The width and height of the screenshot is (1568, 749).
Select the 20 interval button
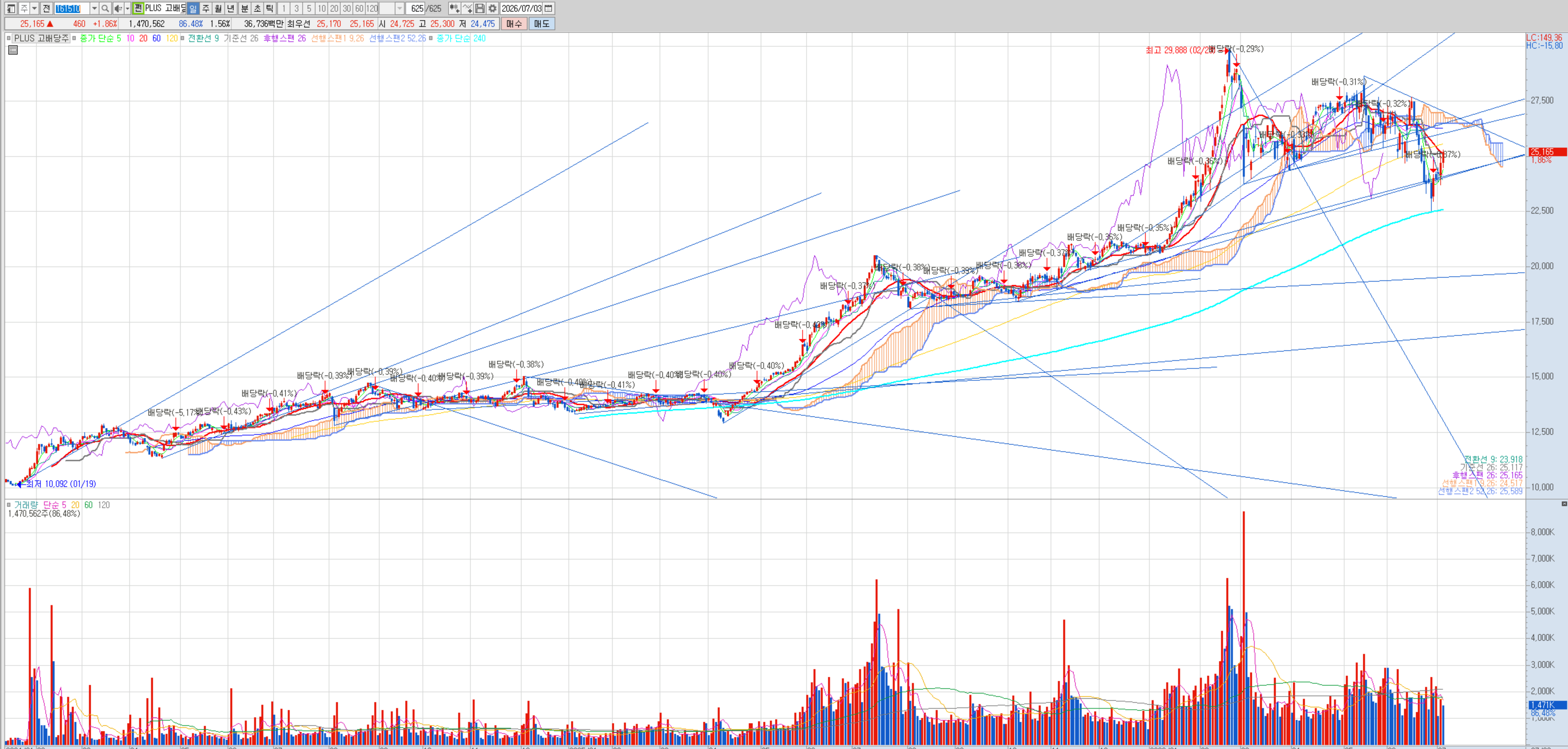(334, 8)
